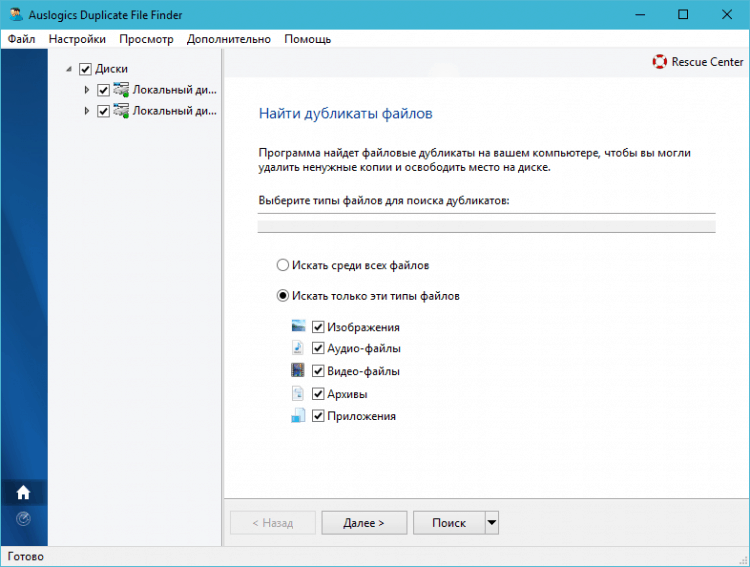This screenshot has height=567, width=750.
Task: Uncheck the Аудио-файлы checkbox
Action: pos(318,348)
